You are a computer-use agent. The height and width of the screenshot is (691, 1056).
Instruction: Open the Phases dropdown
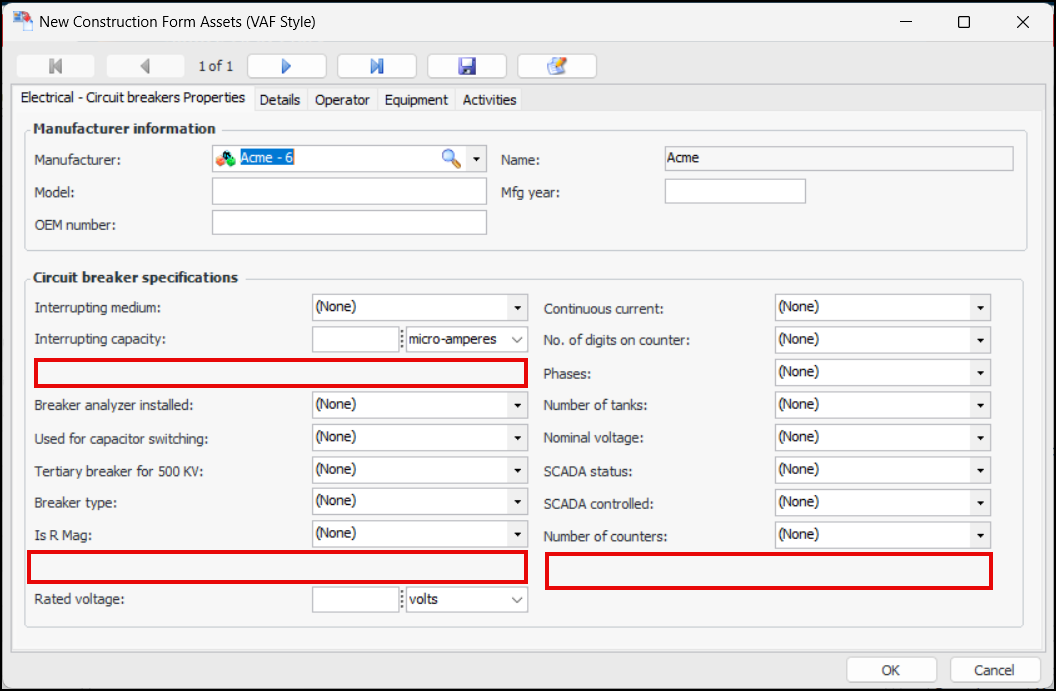pos(980,373)
